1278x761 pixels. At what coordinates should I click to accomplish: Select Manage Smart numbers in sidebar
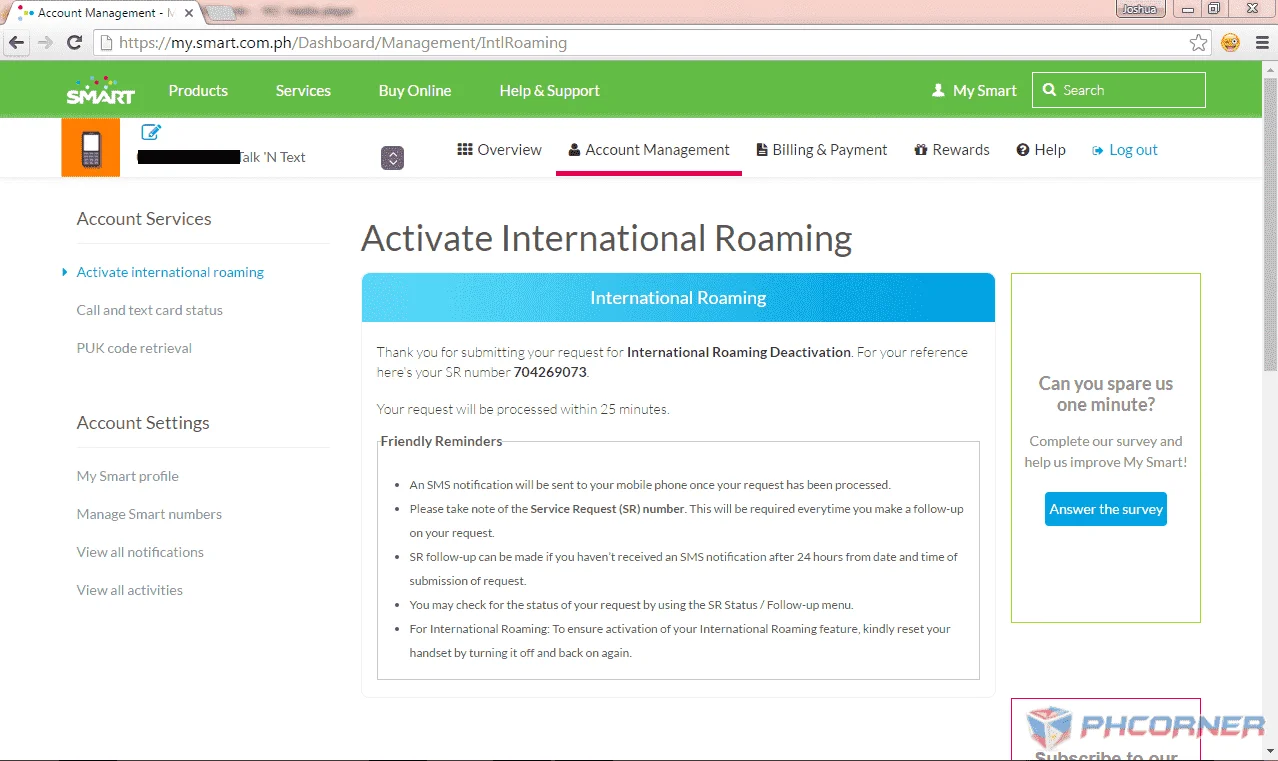coord(149,514)
